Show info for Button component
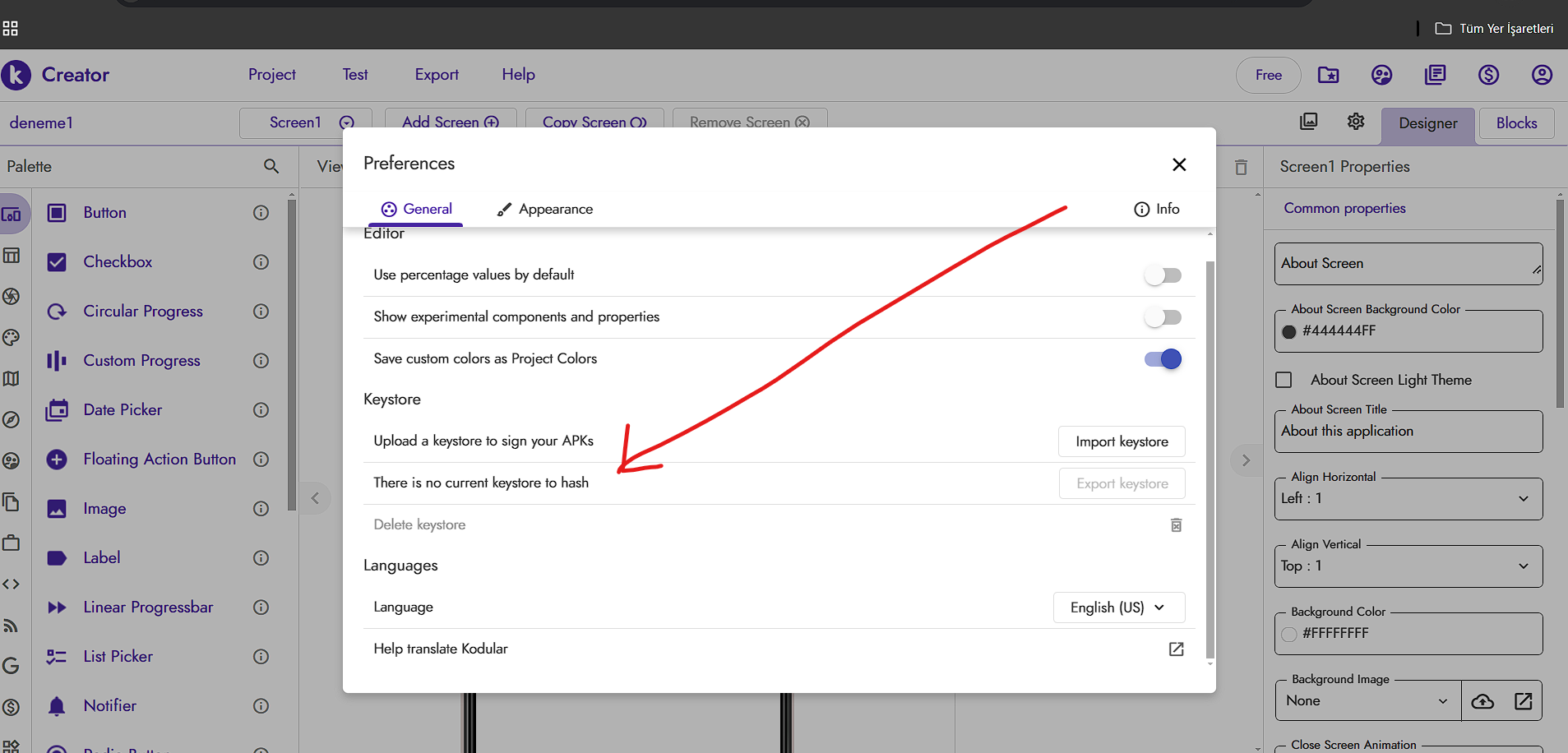1568x753 pixels. click(x=261, y=213)
